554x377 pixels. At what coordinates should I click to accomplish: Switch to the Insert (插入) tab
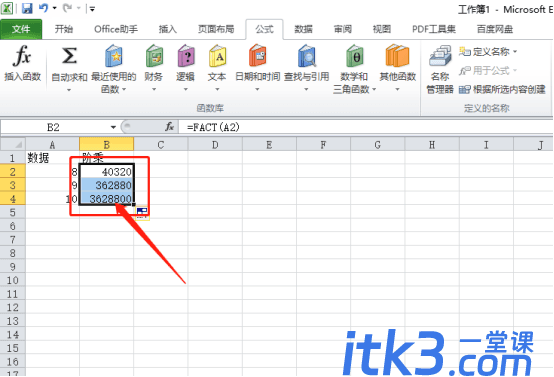pyautogui.click(x=167, y=29)
